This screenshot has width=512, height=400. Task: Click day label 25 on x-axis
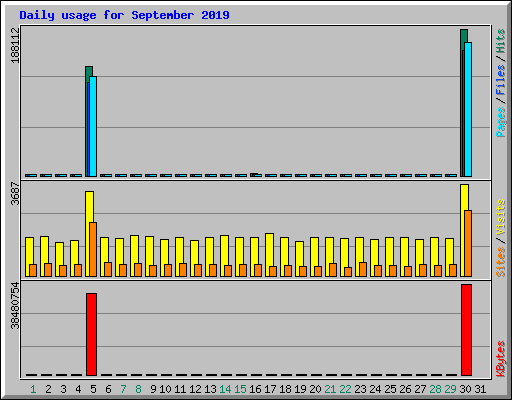pyautogui.click(x=390, y=389)
